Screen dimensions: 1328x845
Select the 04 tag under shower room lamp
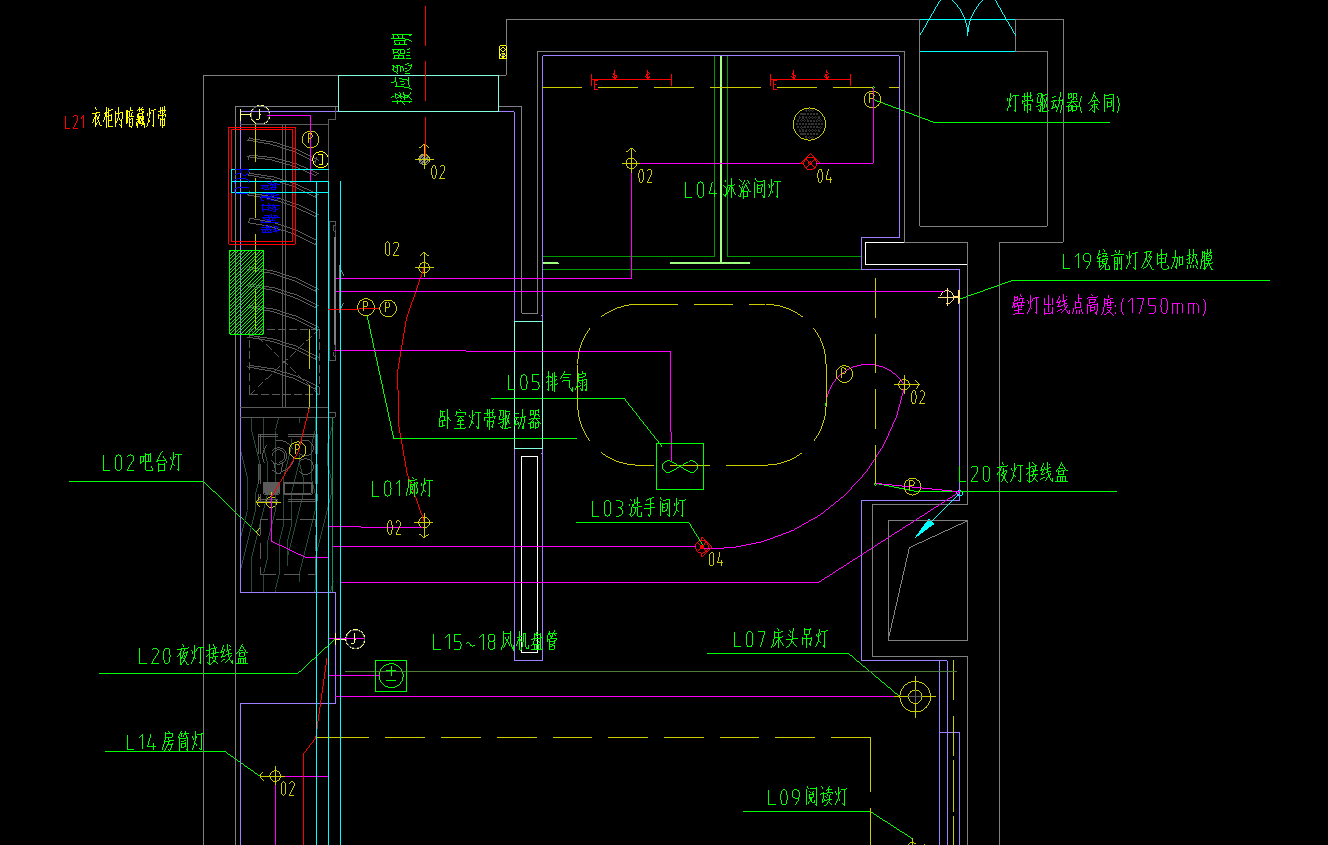click(x=824, y=177)
